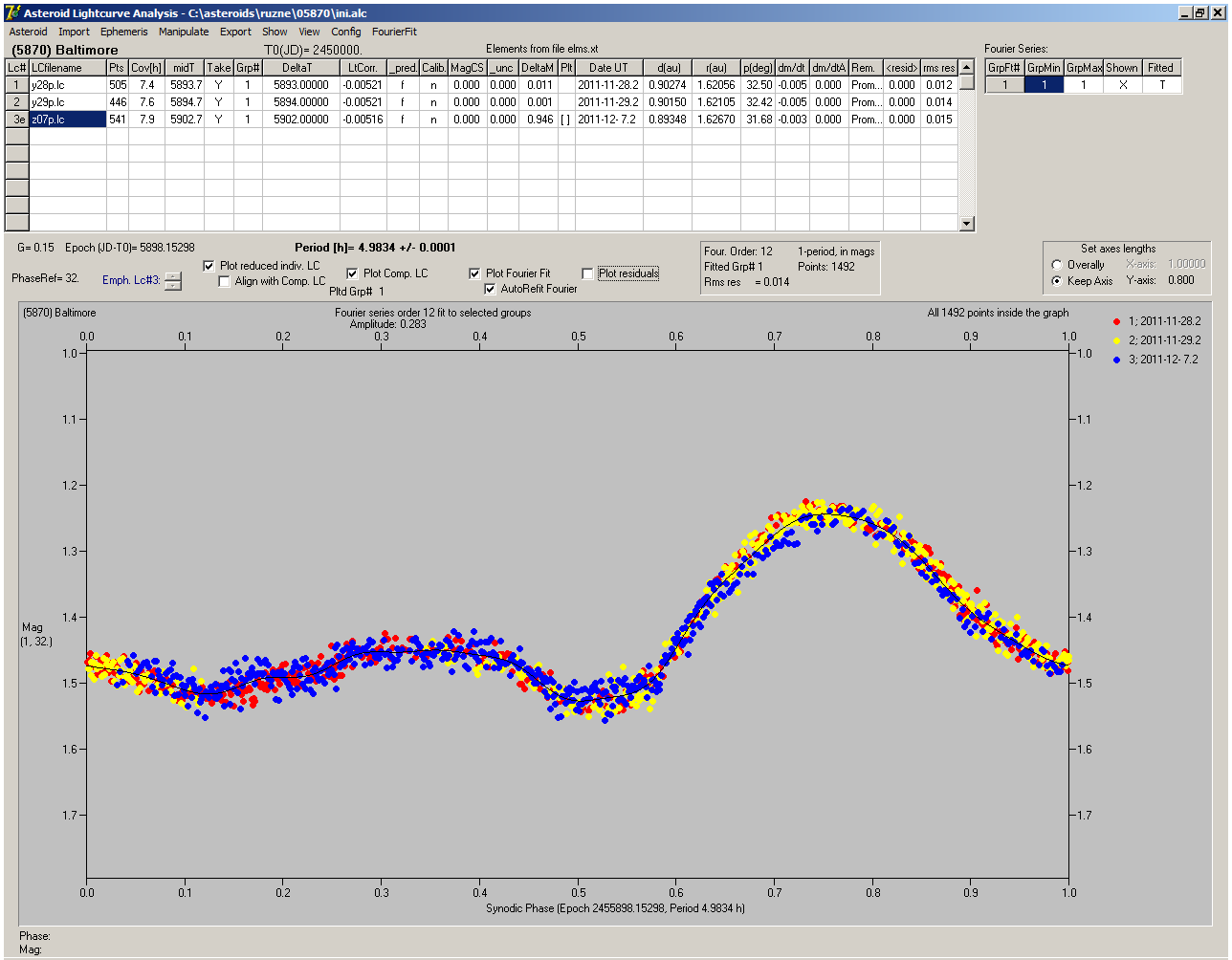Click the Date UT column header

tap(609, 68)
